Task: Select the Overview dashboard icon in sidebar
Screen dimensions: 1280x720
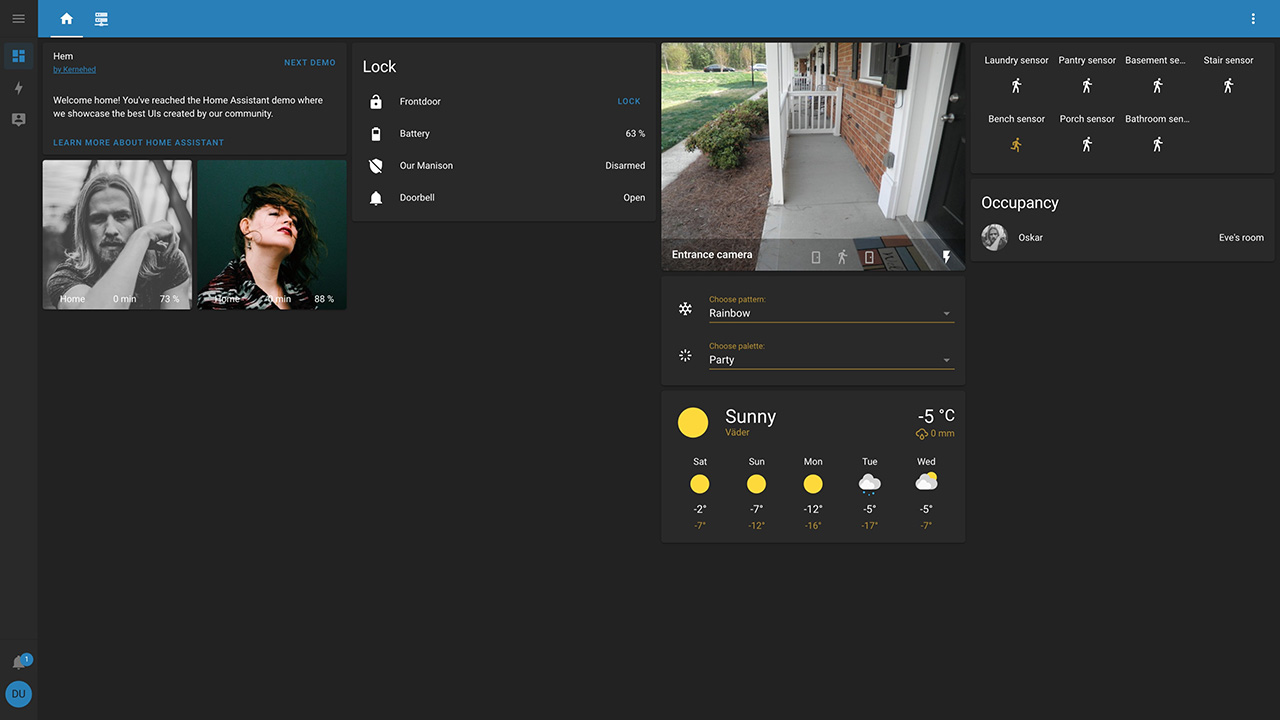Action: coord(18,56)
